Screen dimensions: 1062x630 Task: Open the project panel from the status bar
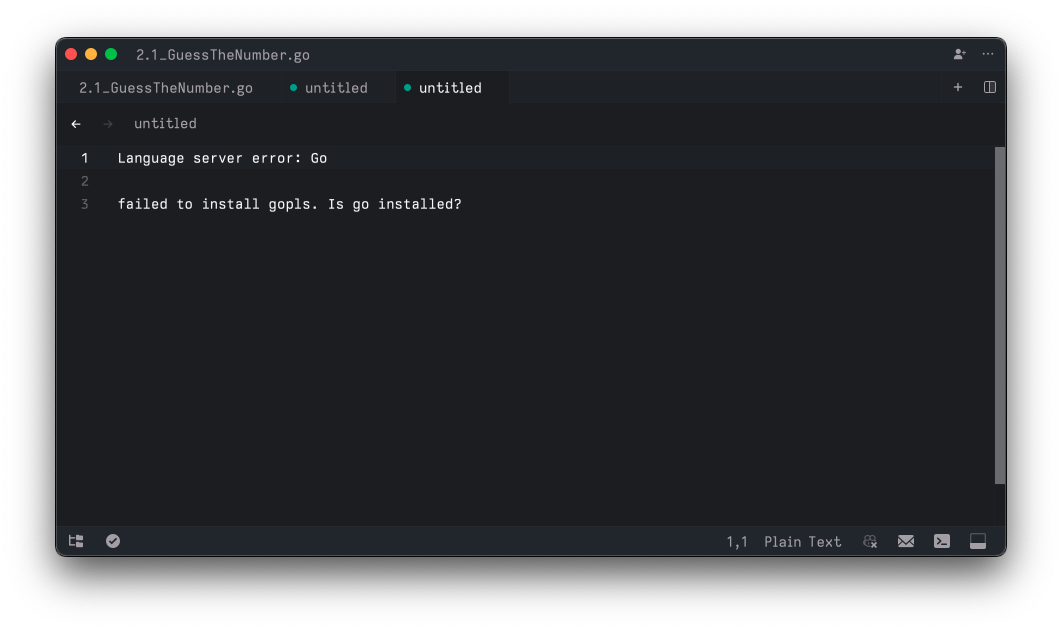point(75,541)
